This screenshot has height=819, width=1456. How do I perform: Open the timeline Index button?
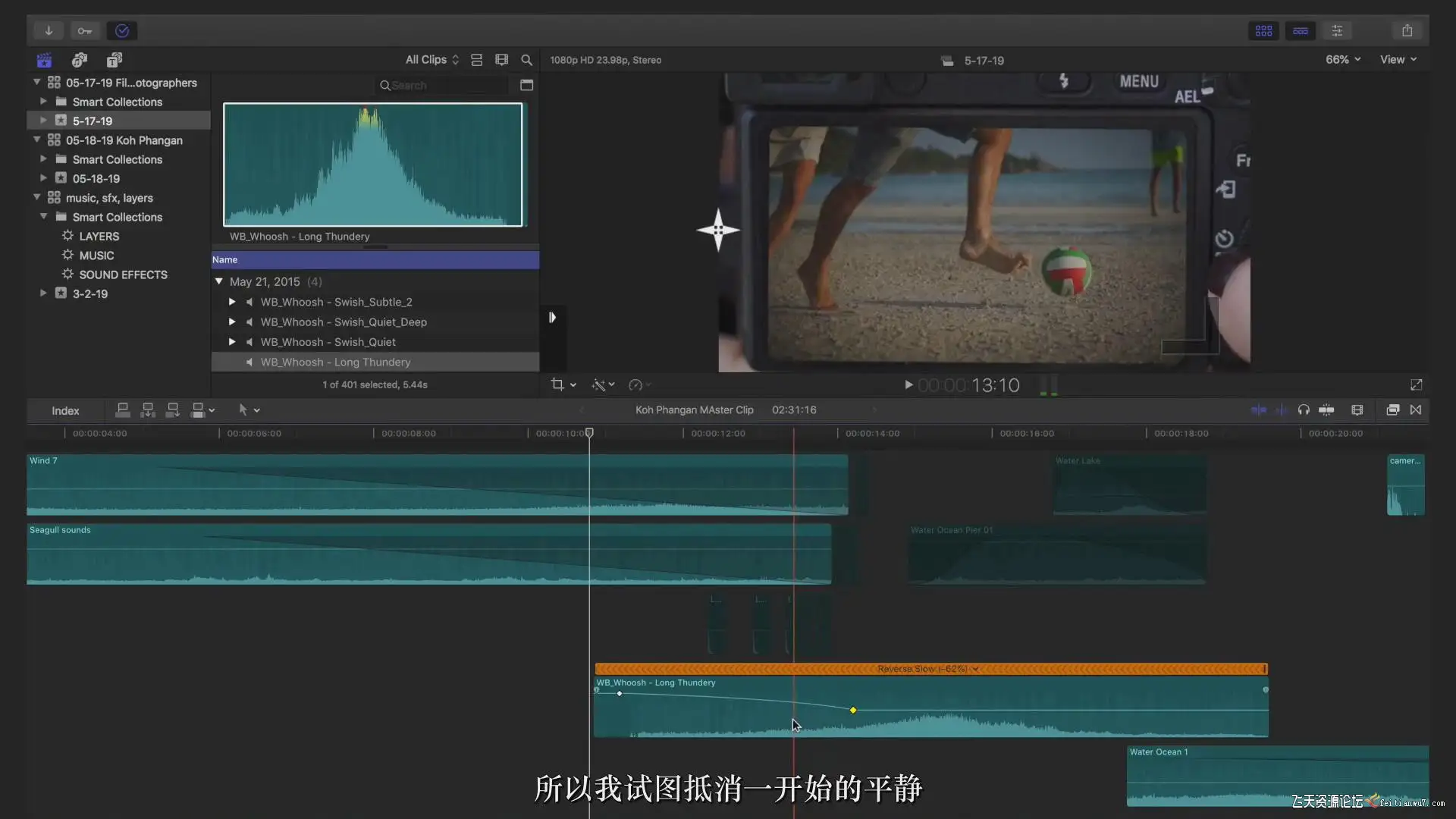point(65,410)
